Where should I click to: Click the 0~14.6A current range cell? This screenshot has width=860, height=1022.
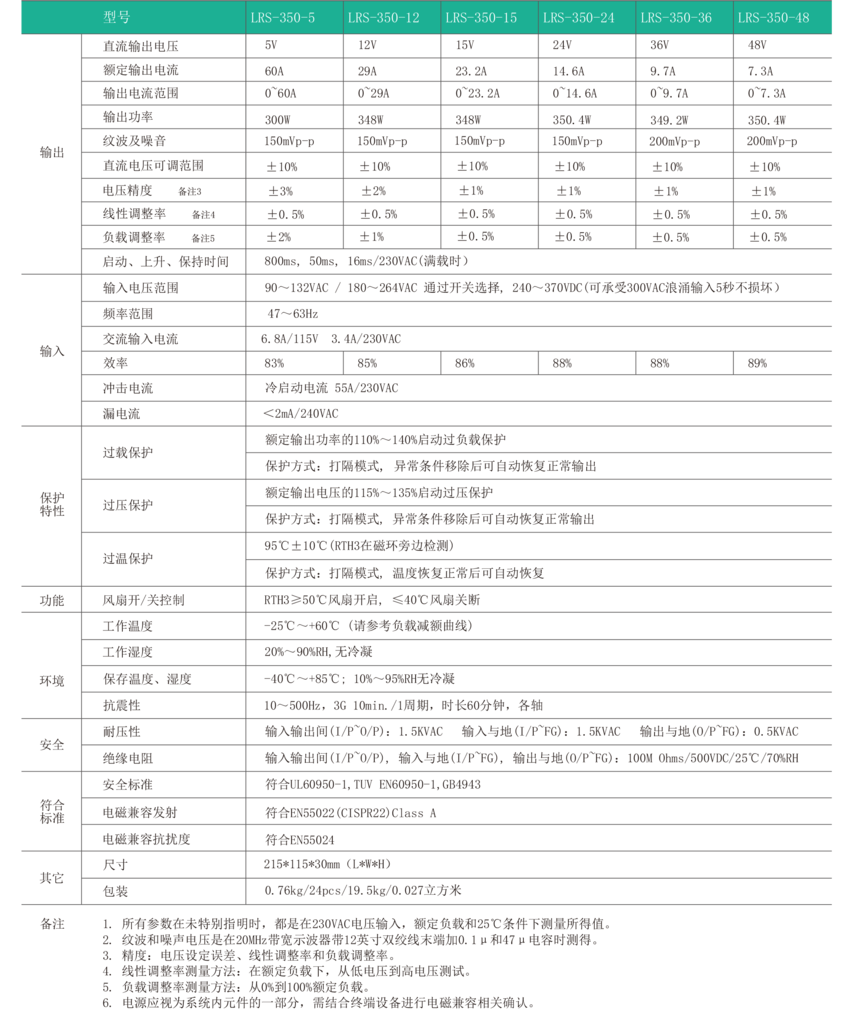click(x=574, y=93)
